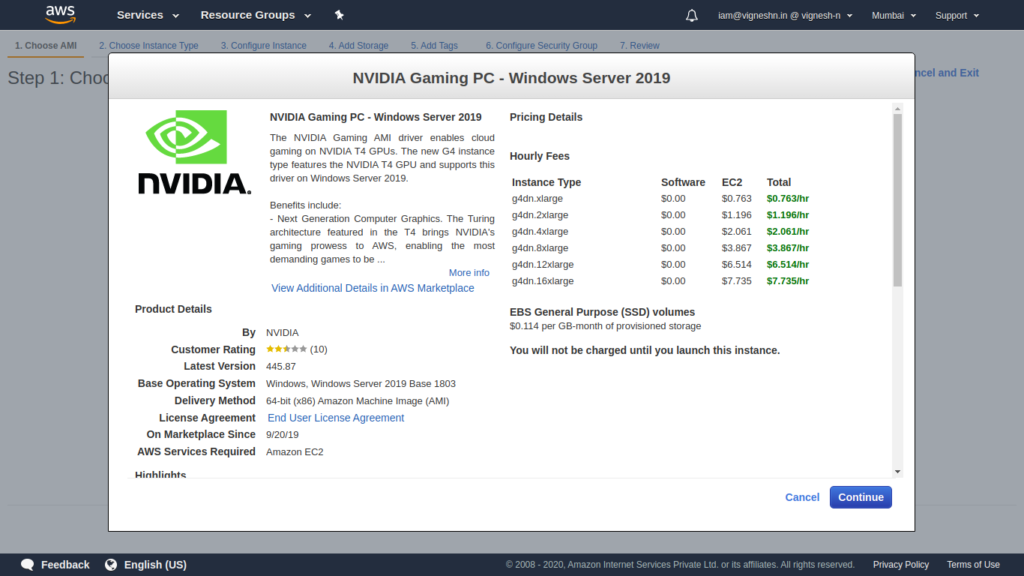1024x576 pixels.
Task: Click the Amazon EC2 services value
Action: point(295,452)
